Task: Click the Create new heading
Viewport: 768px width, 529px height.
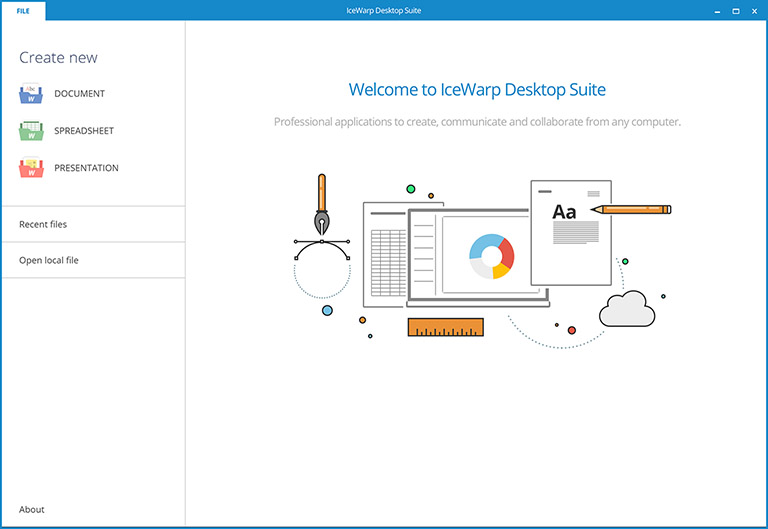Action: click(x=58, y=58)
